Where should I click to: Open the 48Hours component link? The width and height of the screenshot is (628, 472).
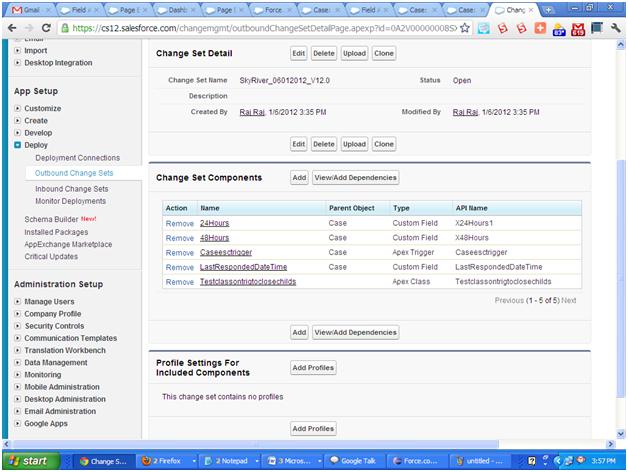[214, 238]
